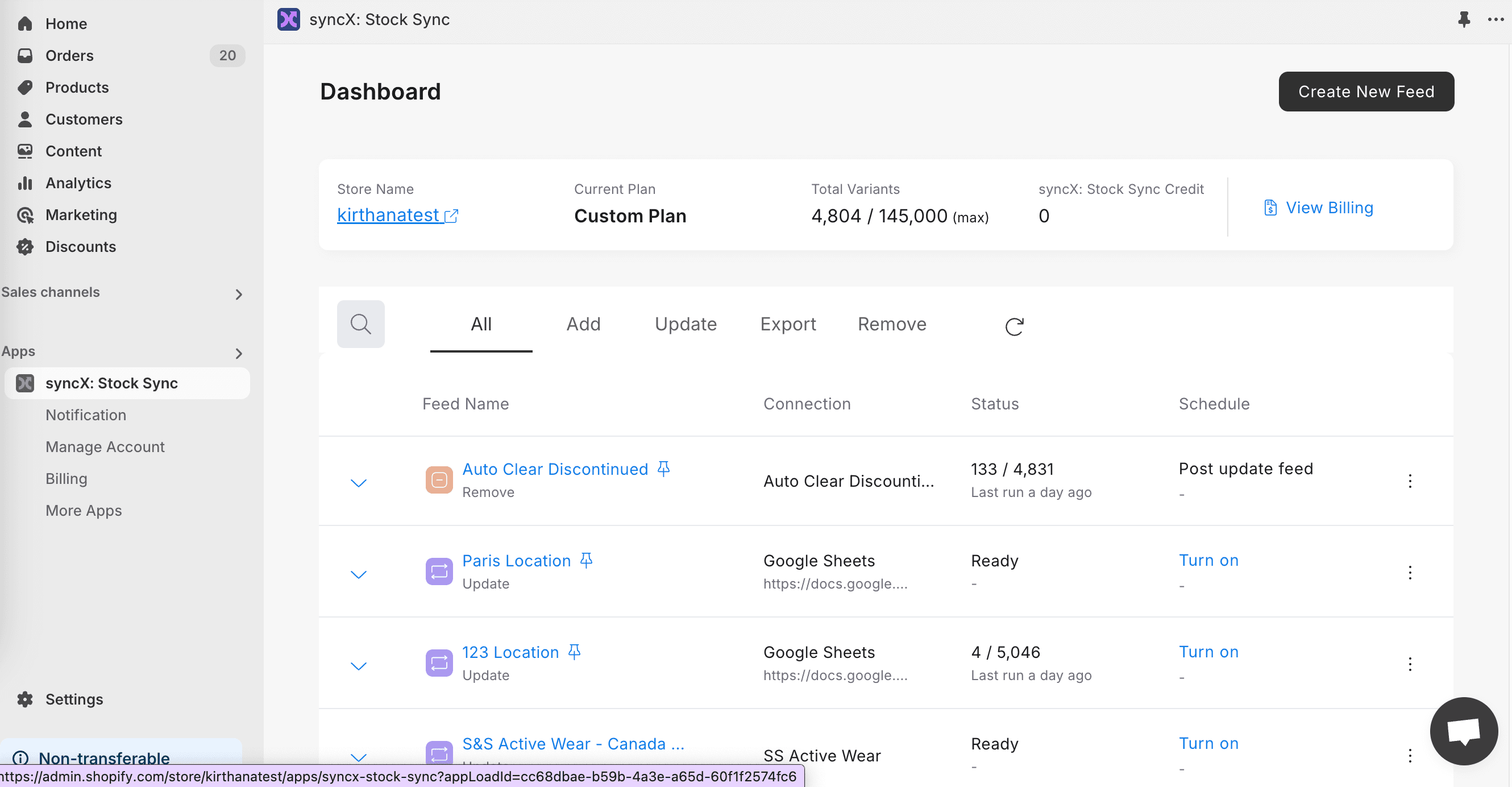
Task: Click the syncX logo in the header
Action: tap(288, 19)
